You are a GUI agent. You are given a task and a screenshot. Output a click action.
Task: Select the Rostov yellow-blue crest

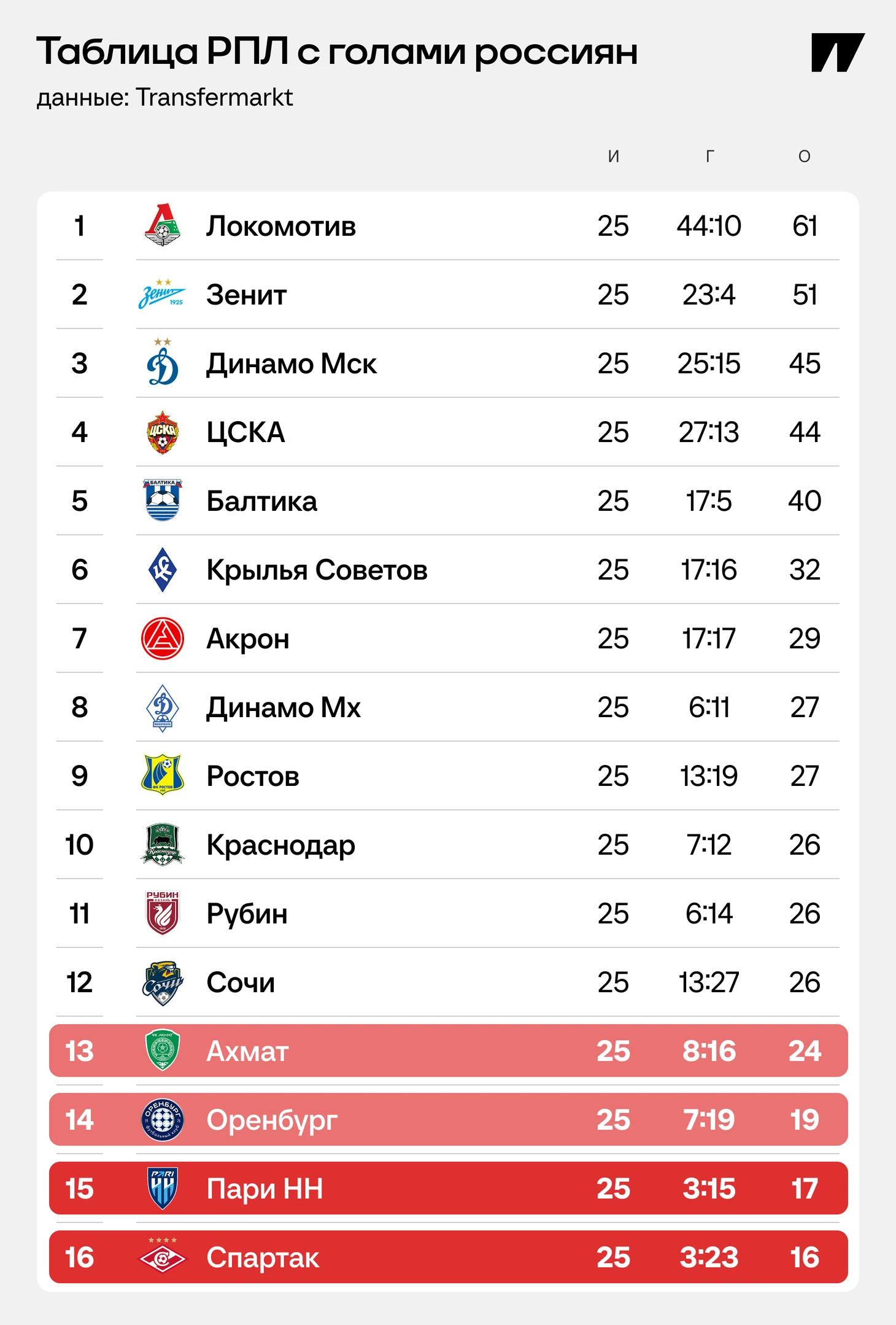tap(163, 775)
